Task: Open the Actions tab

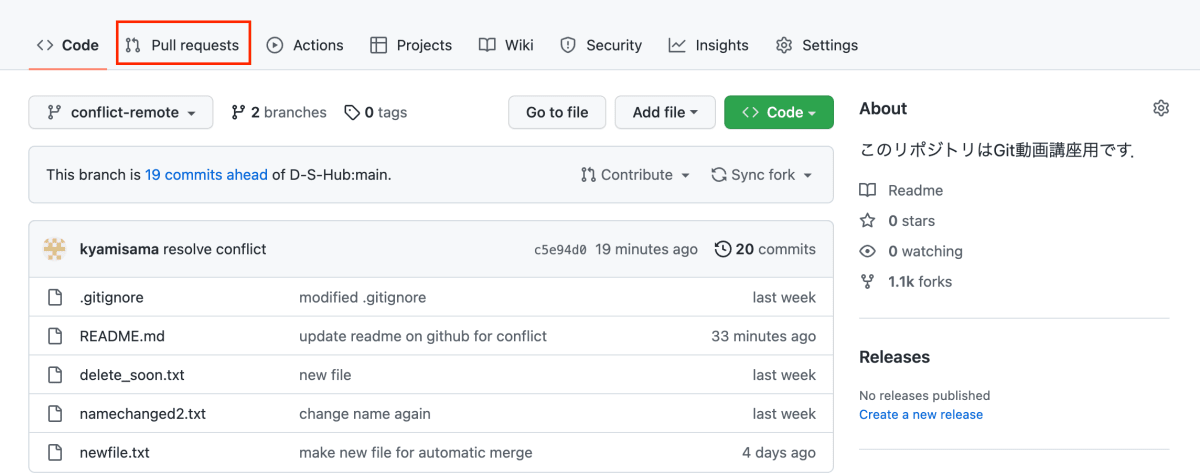Action: point(305,45)
